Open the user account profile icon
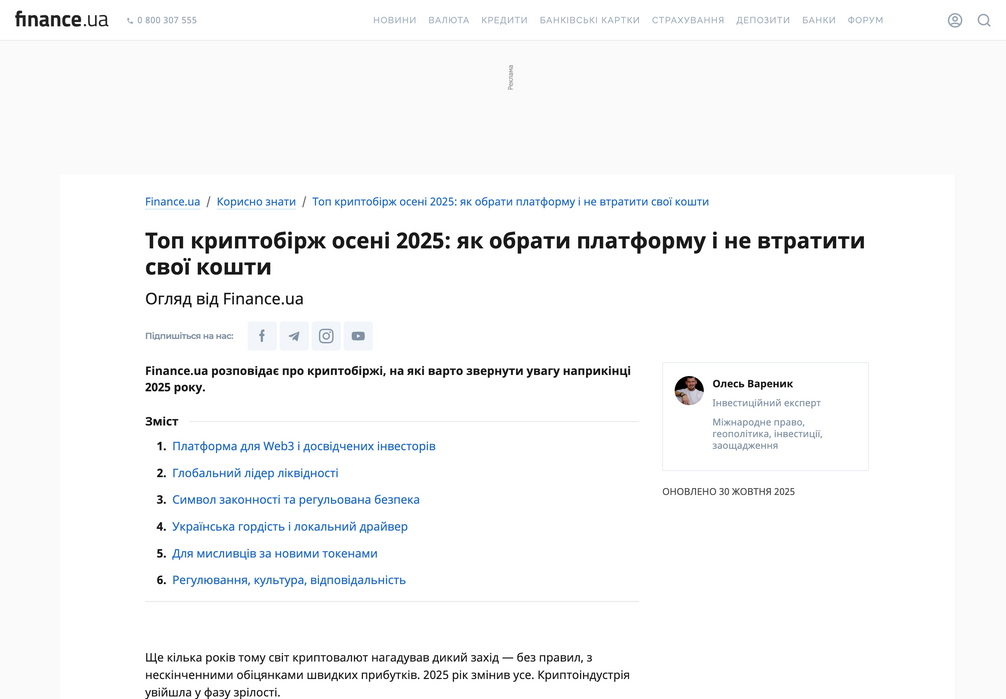This screenshot has height=699, width=1006. 955,21
